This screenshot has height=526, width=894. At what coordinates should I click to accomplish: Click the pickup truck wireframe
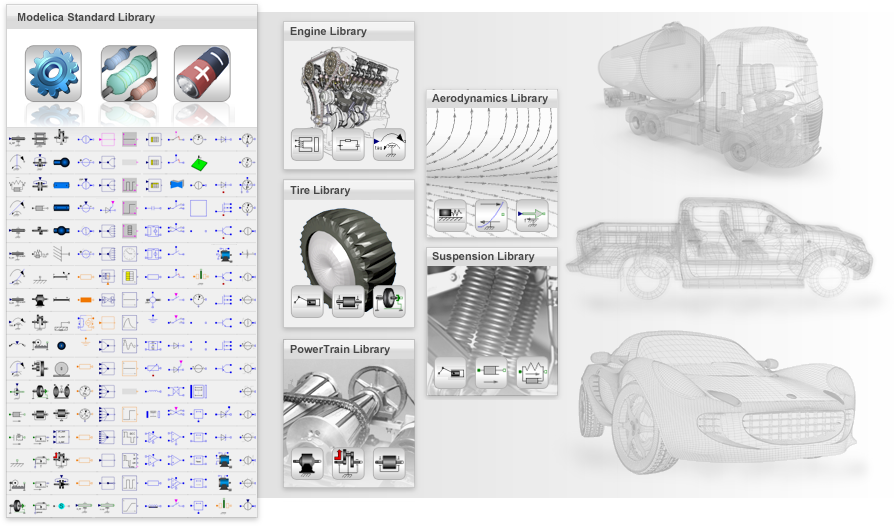click(718, 248)
